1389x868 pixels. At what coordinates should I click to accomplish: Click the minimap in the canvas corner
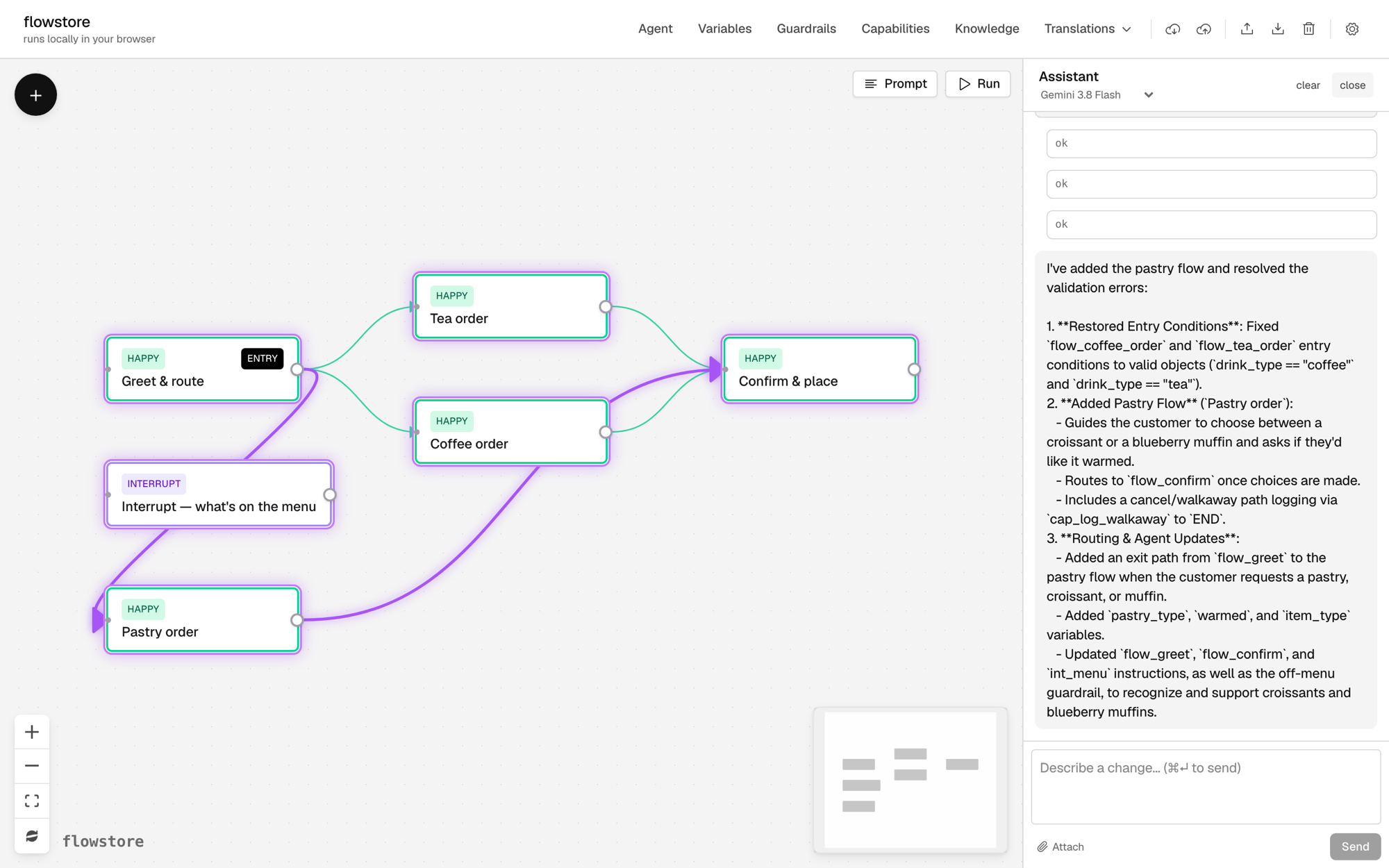tap(910, 780)
